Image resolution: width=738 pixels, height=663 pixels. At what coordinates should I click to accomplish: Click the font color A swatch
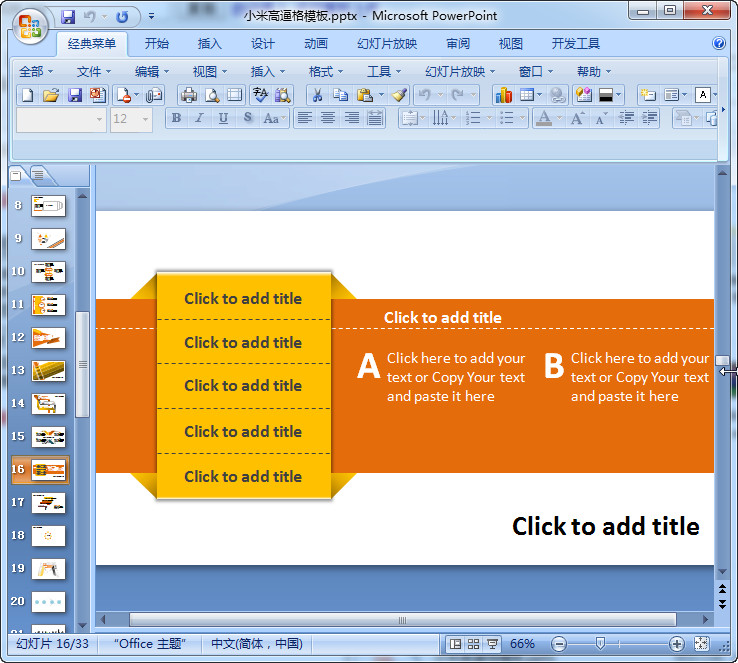(x=544, y=118)
